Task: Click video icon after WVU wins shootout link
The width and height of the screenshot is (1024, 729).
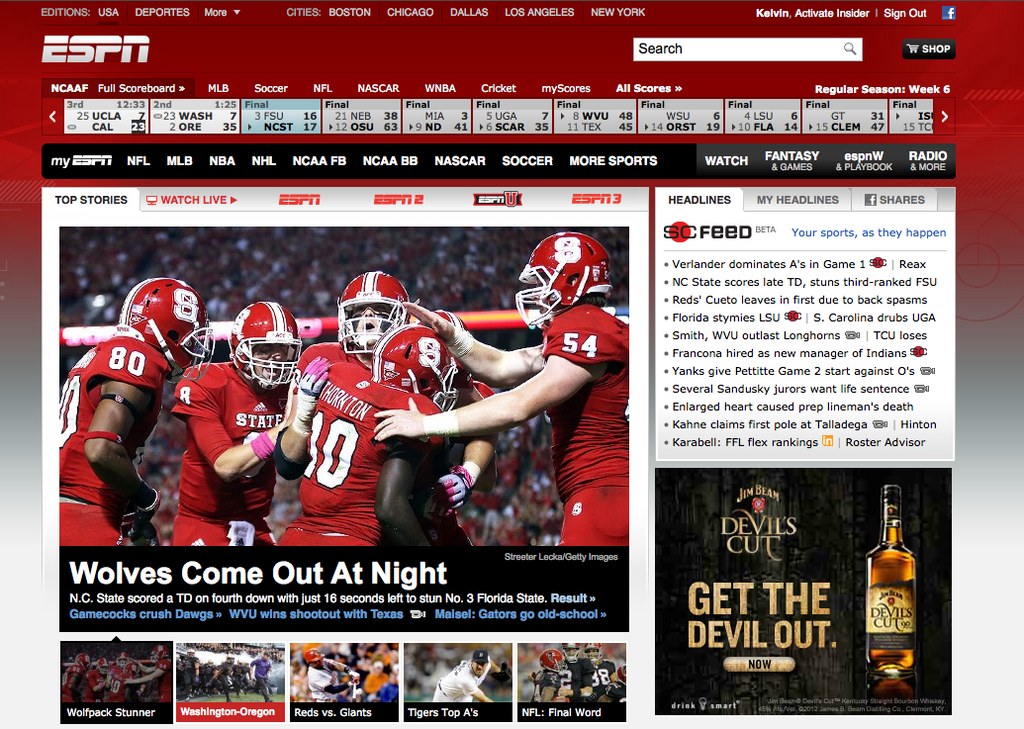Action: coord(418,614)
